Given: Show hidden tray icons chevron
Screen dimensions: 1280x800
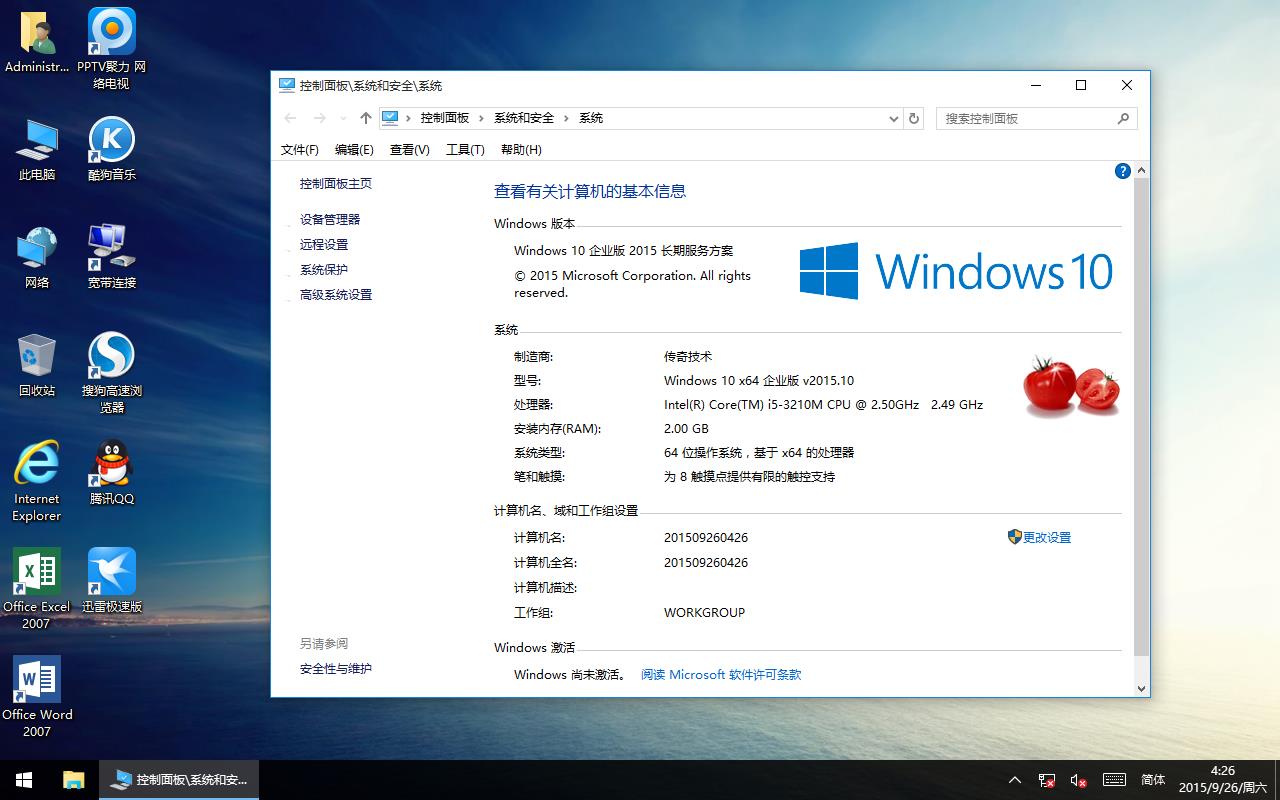Looking at the screenshot, I should (x=1015, y=780).
